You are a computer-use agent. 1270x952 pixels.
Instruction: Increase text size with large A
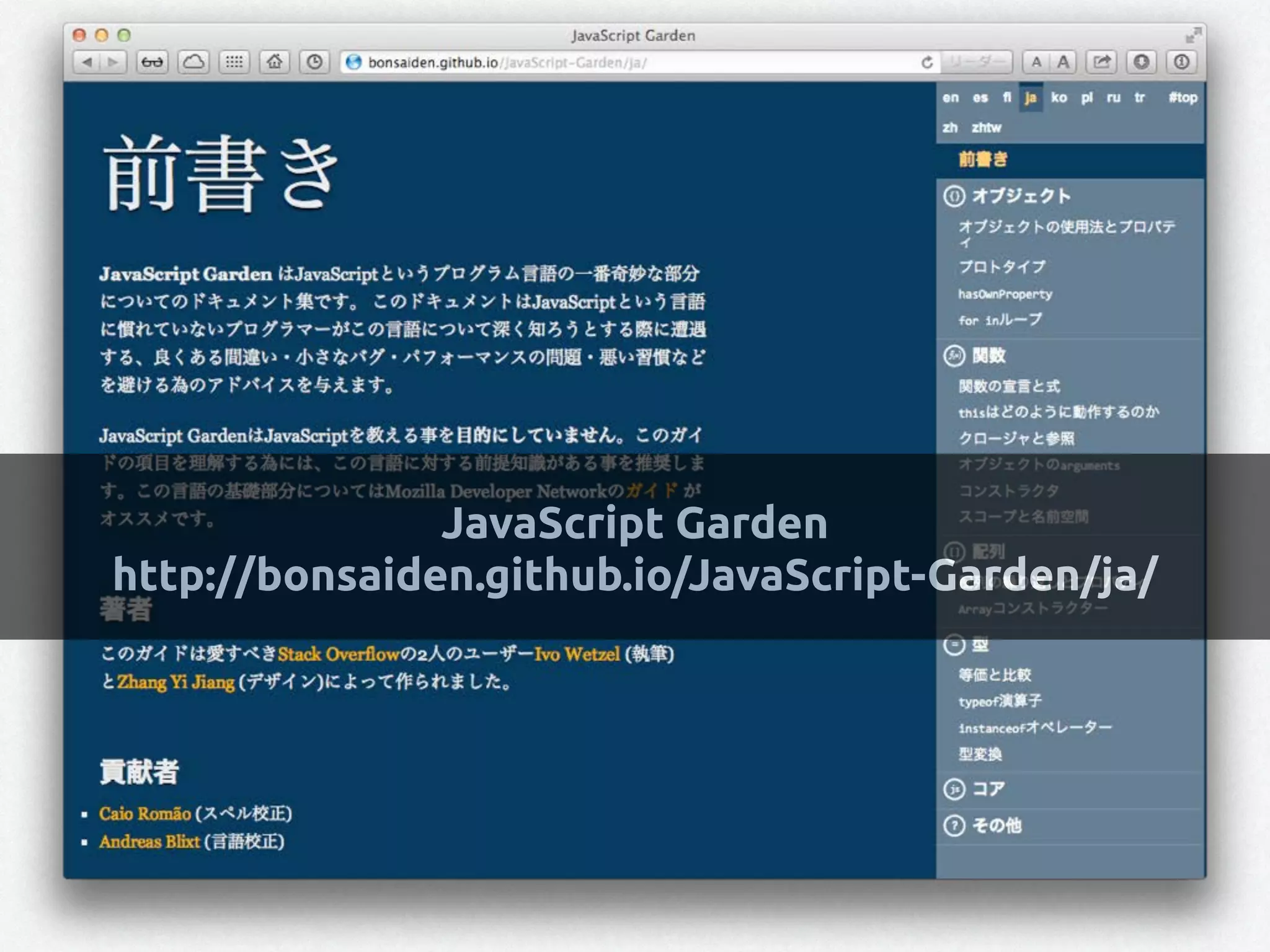point(1063,62)
